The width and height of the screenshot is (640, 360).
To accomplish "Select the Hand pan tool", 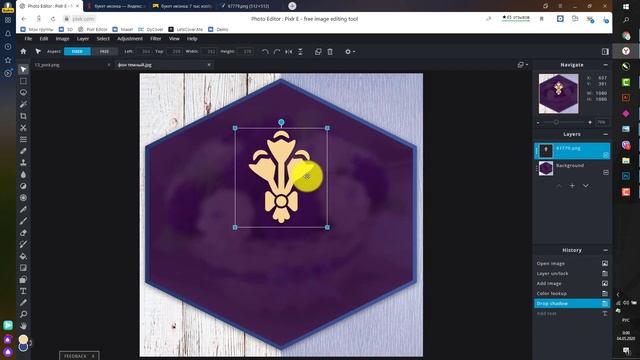I will [x=23, y=326].
